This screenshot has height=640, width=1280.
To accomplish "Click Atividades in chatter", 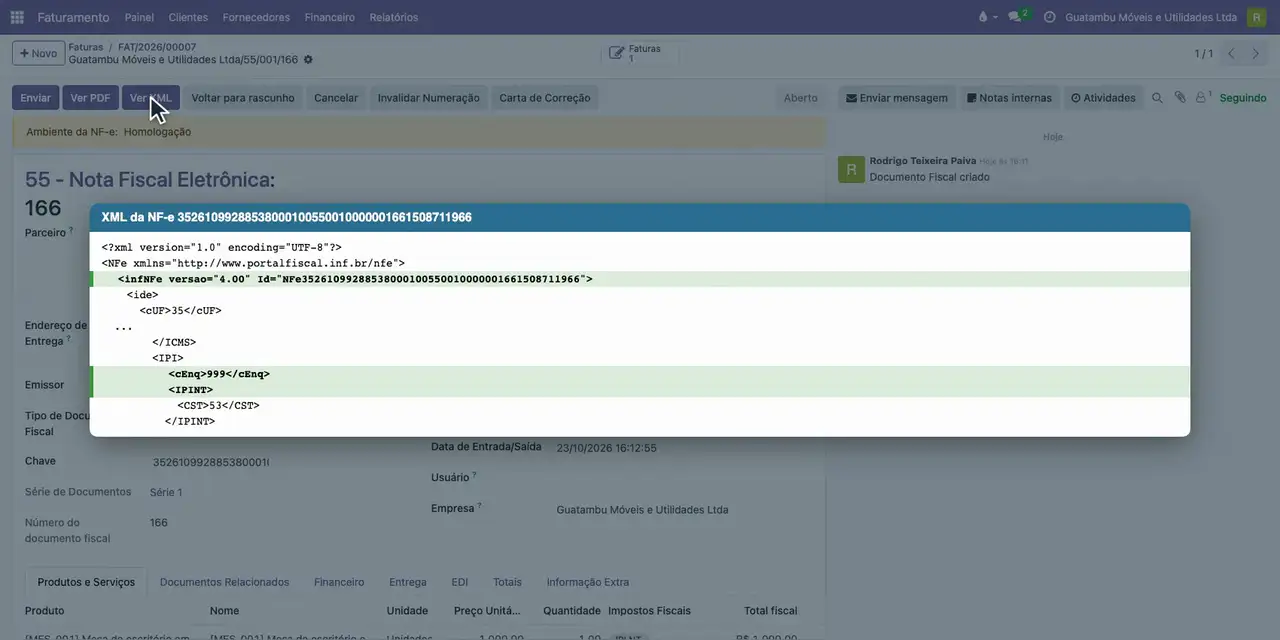I will 1103,98.
